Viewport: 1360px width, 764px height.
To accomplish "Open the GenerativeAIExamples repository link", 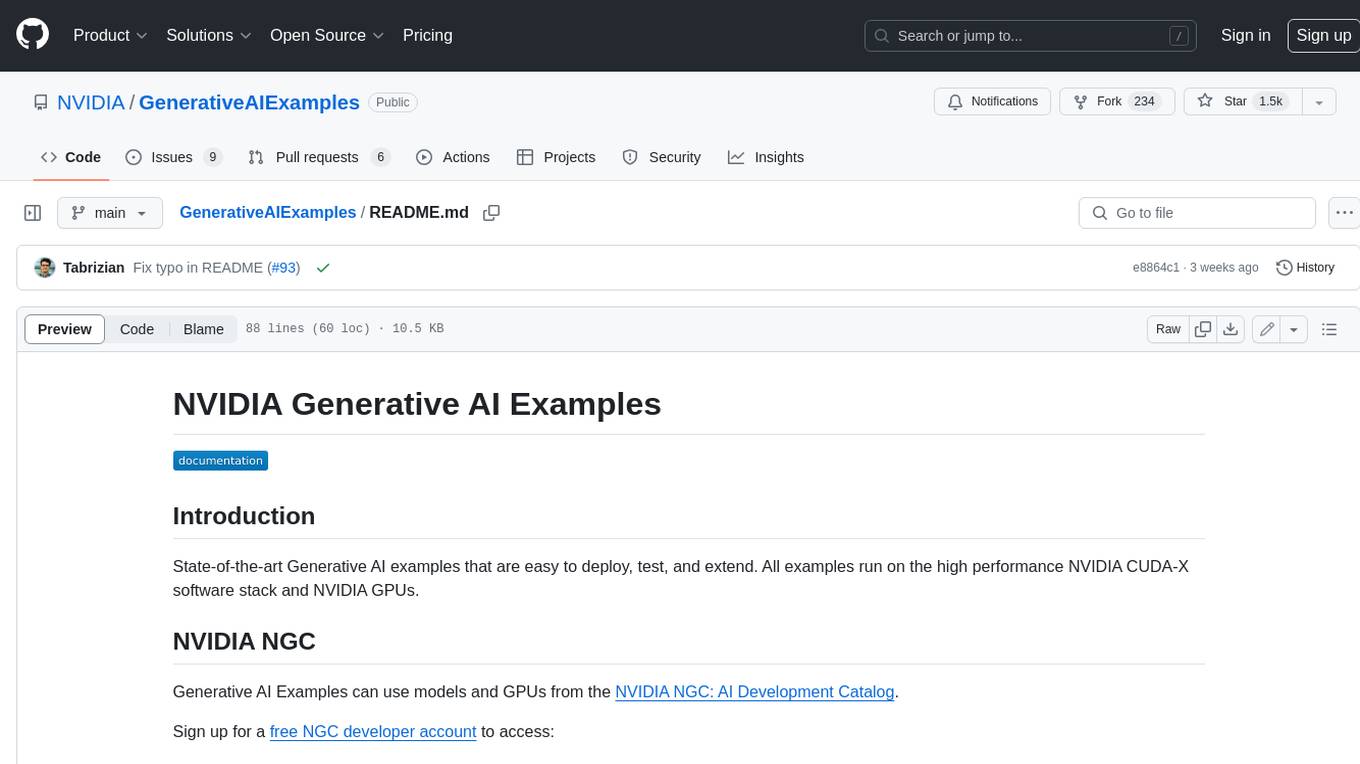I will tap(249, 102).
